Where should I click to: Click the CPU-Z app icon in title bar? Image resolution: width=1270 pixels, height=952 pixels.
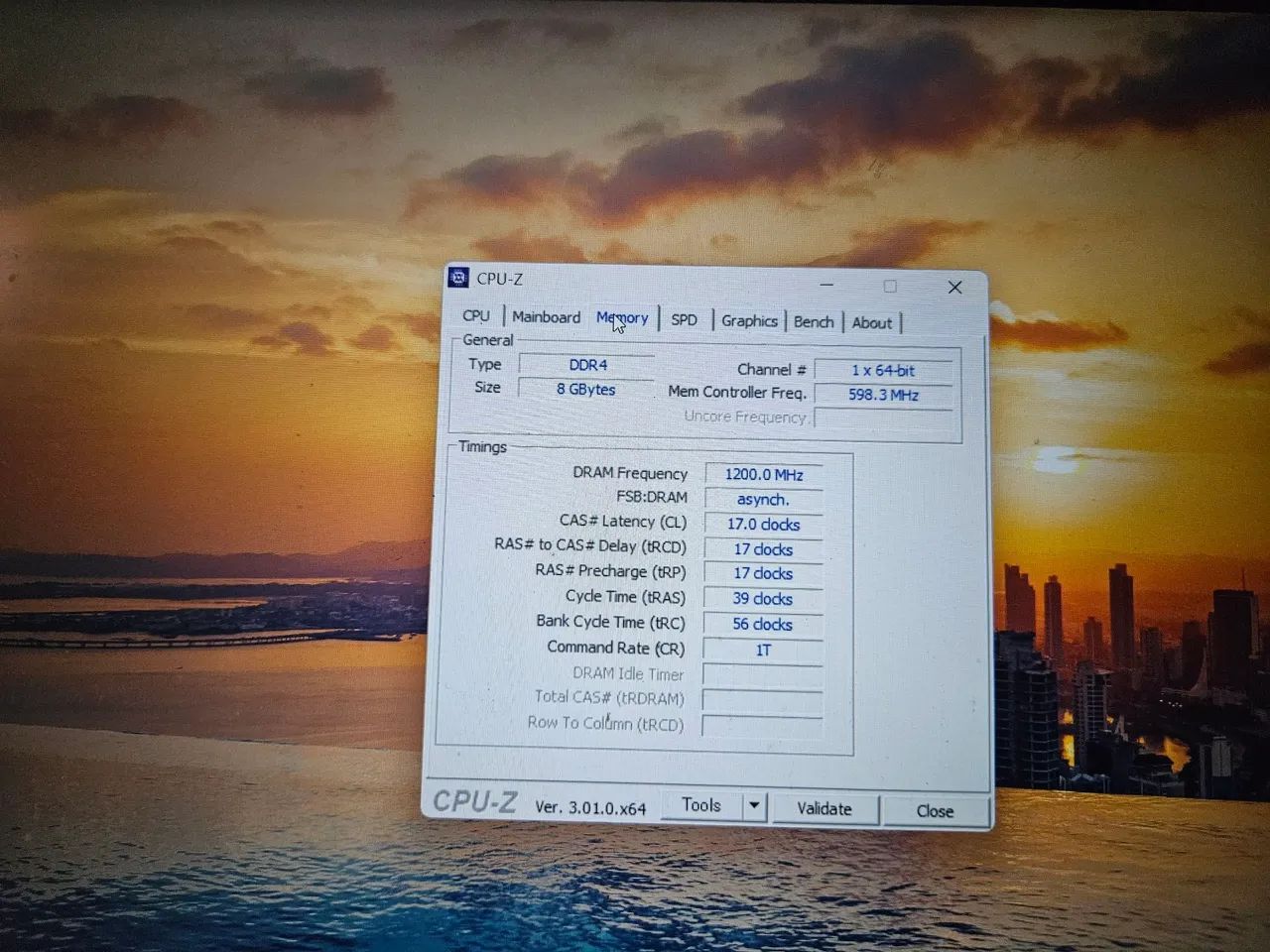[458, 278]
